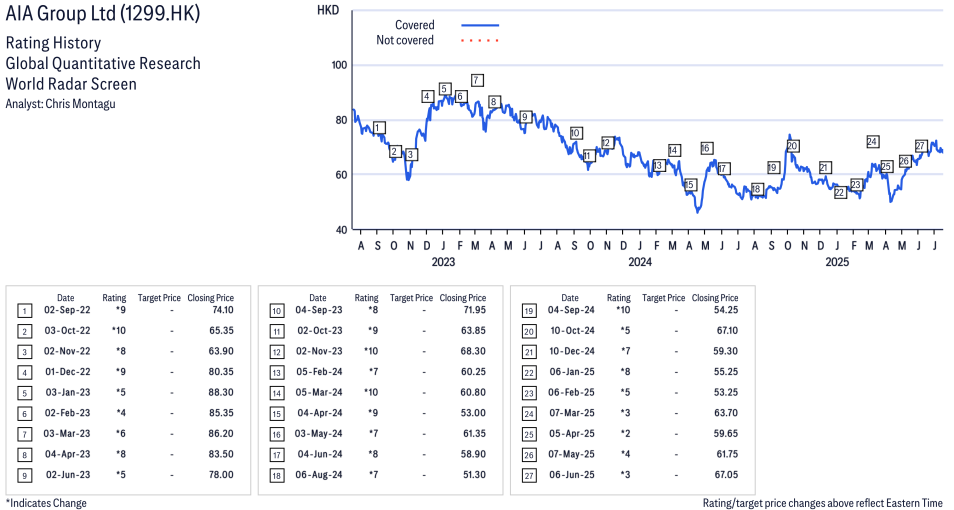Viewport: 954px width, 510px height.
Task: Select the Not covered legend label
Action: coord(405,40)
